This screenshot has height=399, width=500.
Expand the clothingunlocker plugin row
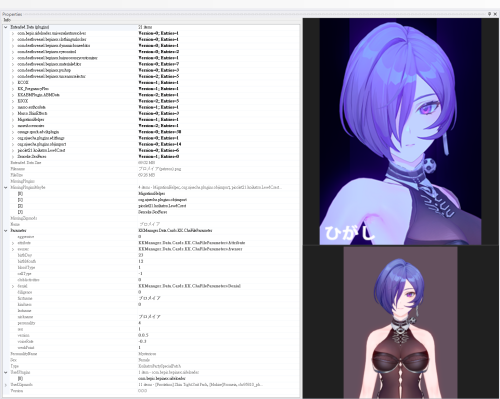pos(13,39)
